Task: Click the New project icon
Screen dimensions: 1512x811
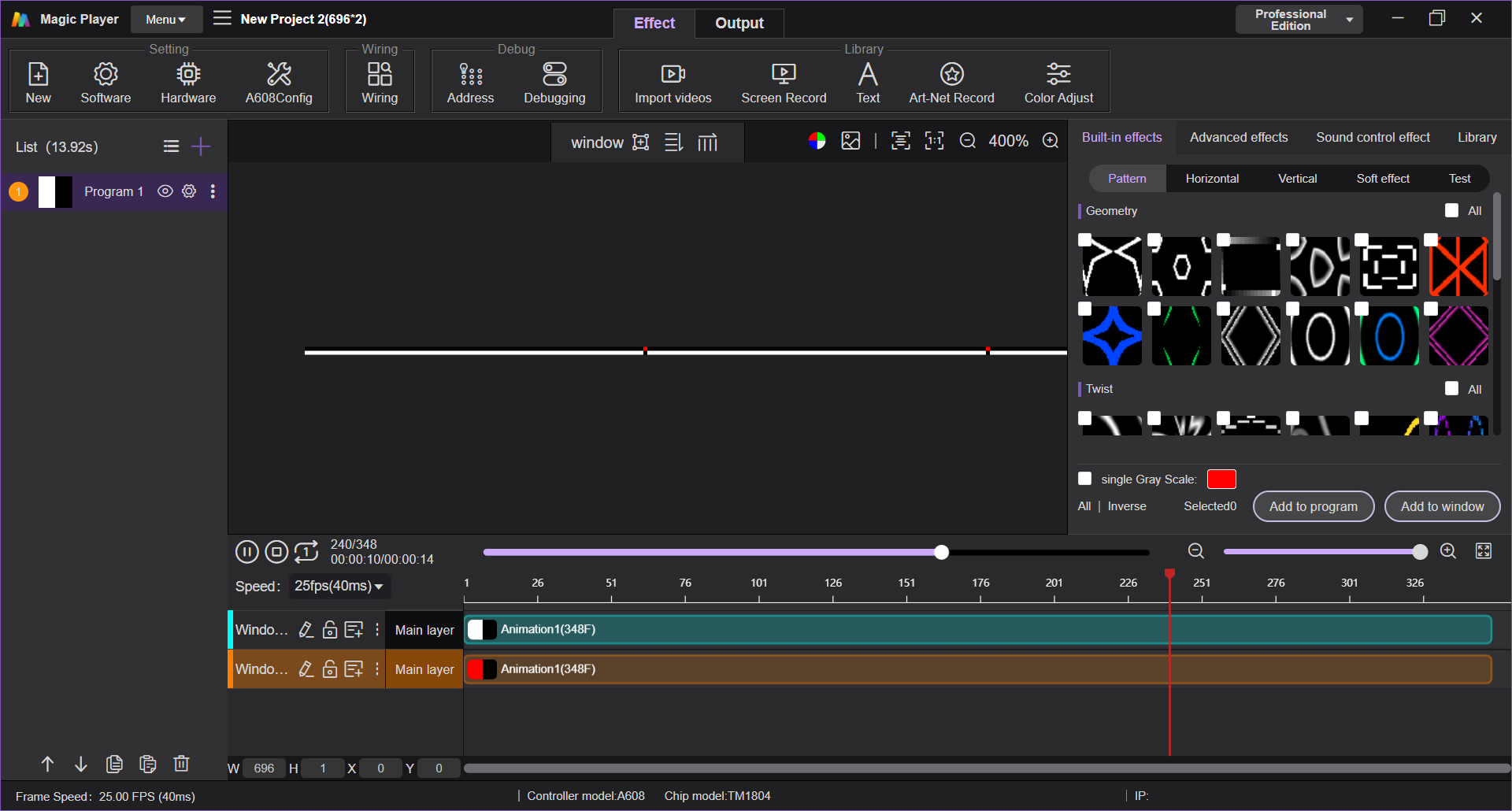Action: click(x=38, y=82)
